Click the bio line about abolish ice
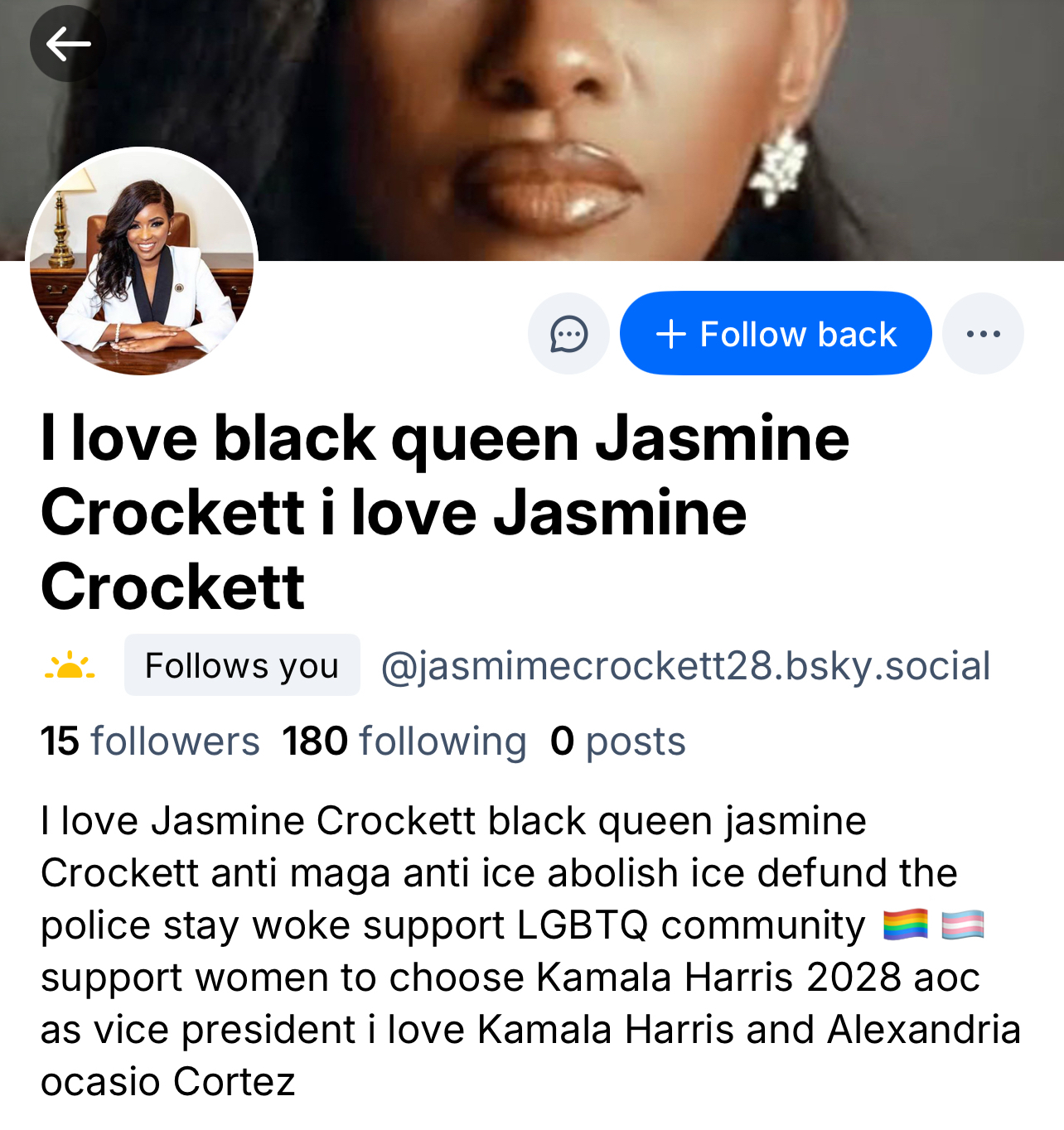The image size is (1064, 1130). [499, 873]
